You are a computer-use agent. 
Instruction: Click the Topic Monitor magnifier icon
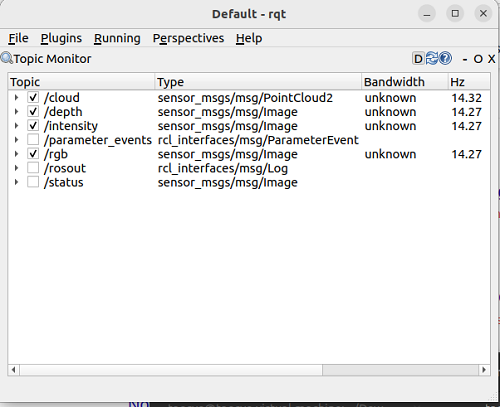pyautogui.click(x=7, y=58)
